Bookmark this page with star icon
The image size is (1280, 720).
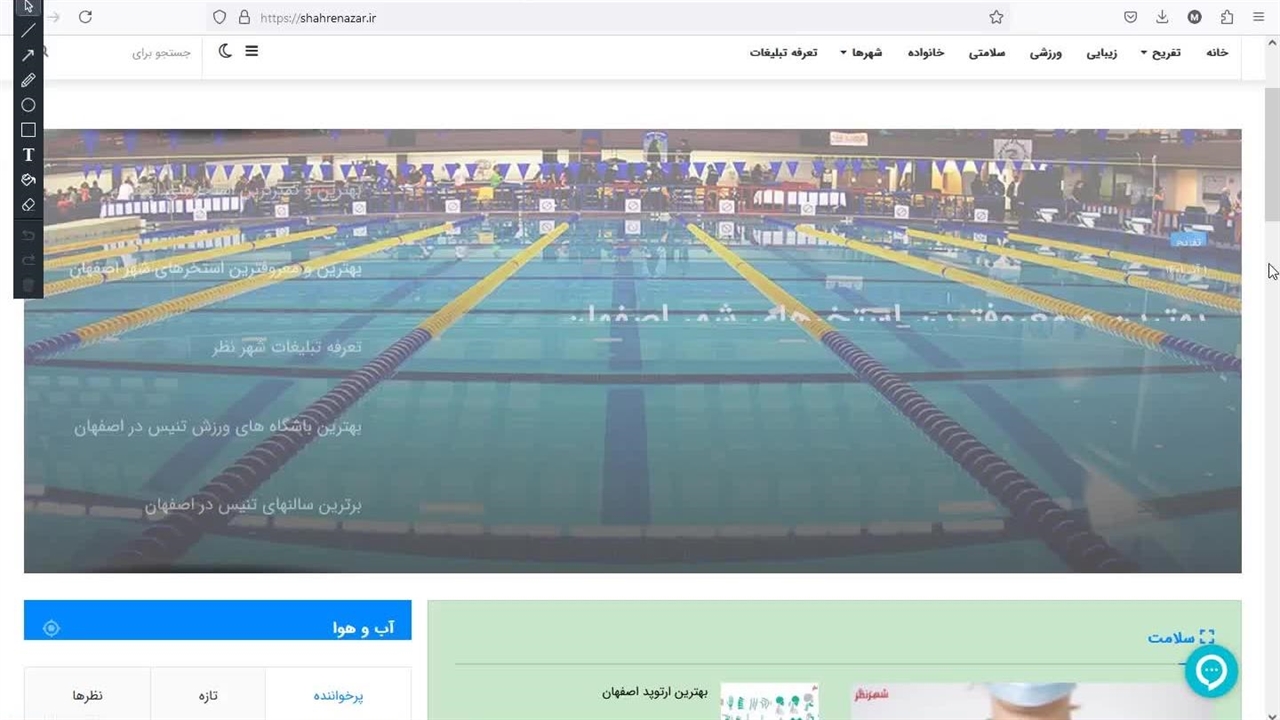tap(996, 17)
